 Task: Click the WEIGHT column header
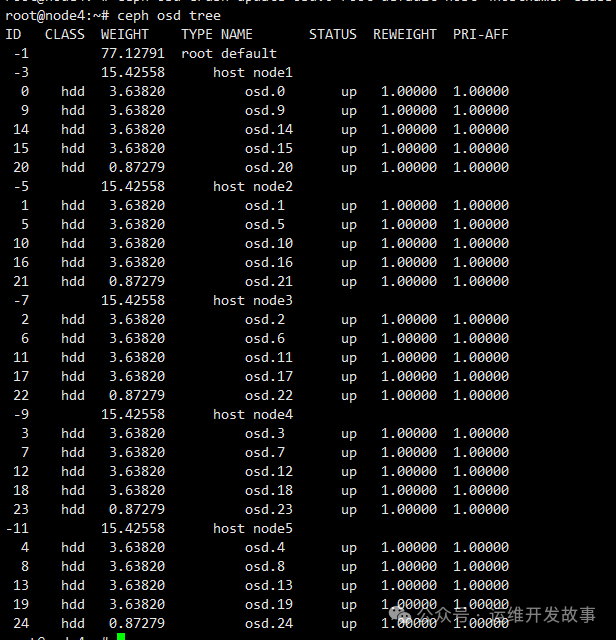tap(125, 34)
